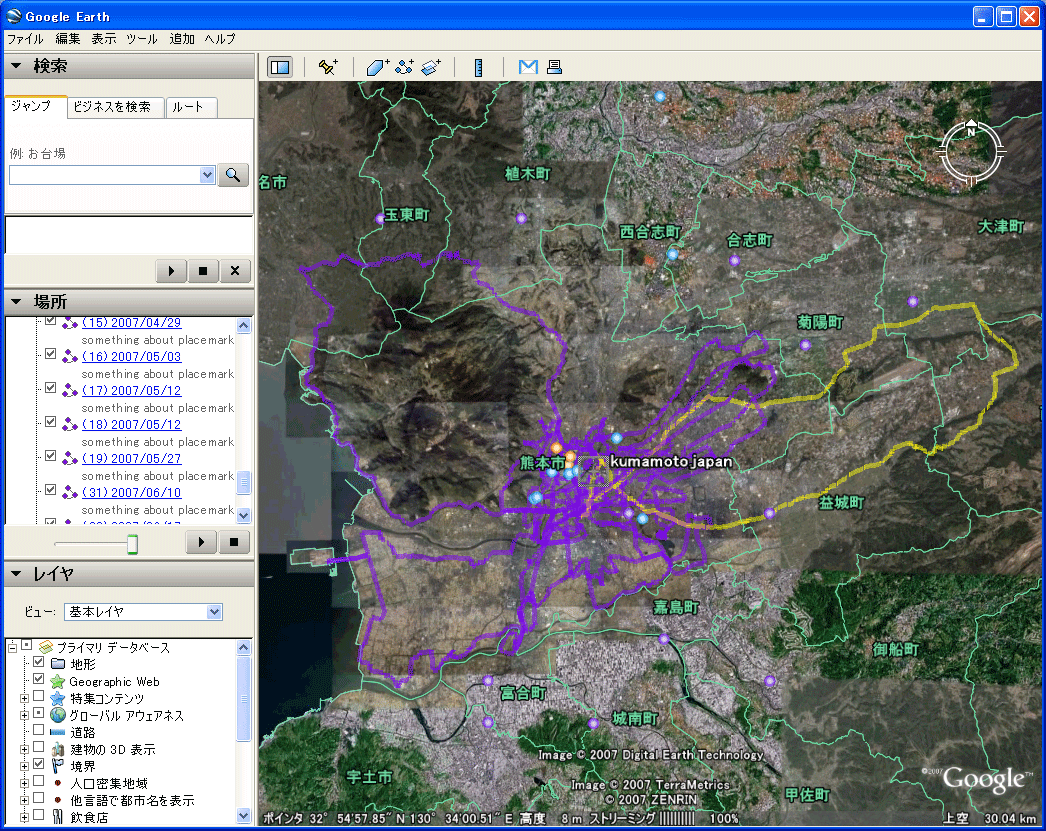Toggle the sidebar panel button
The width and height of the screenshot is (1046, 831).
280,67
